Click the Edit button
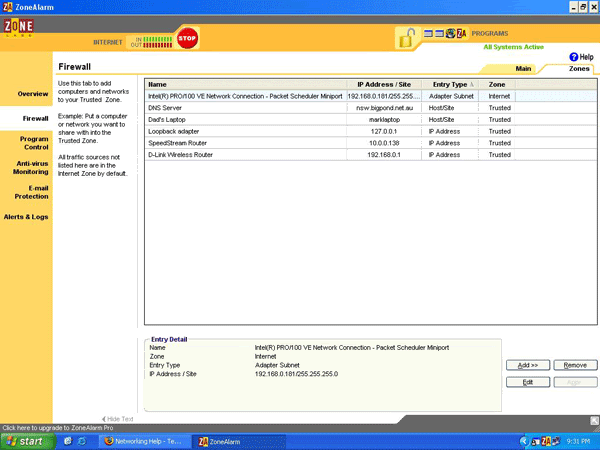Viewport: 600px width, 450px height. point(526,382)
